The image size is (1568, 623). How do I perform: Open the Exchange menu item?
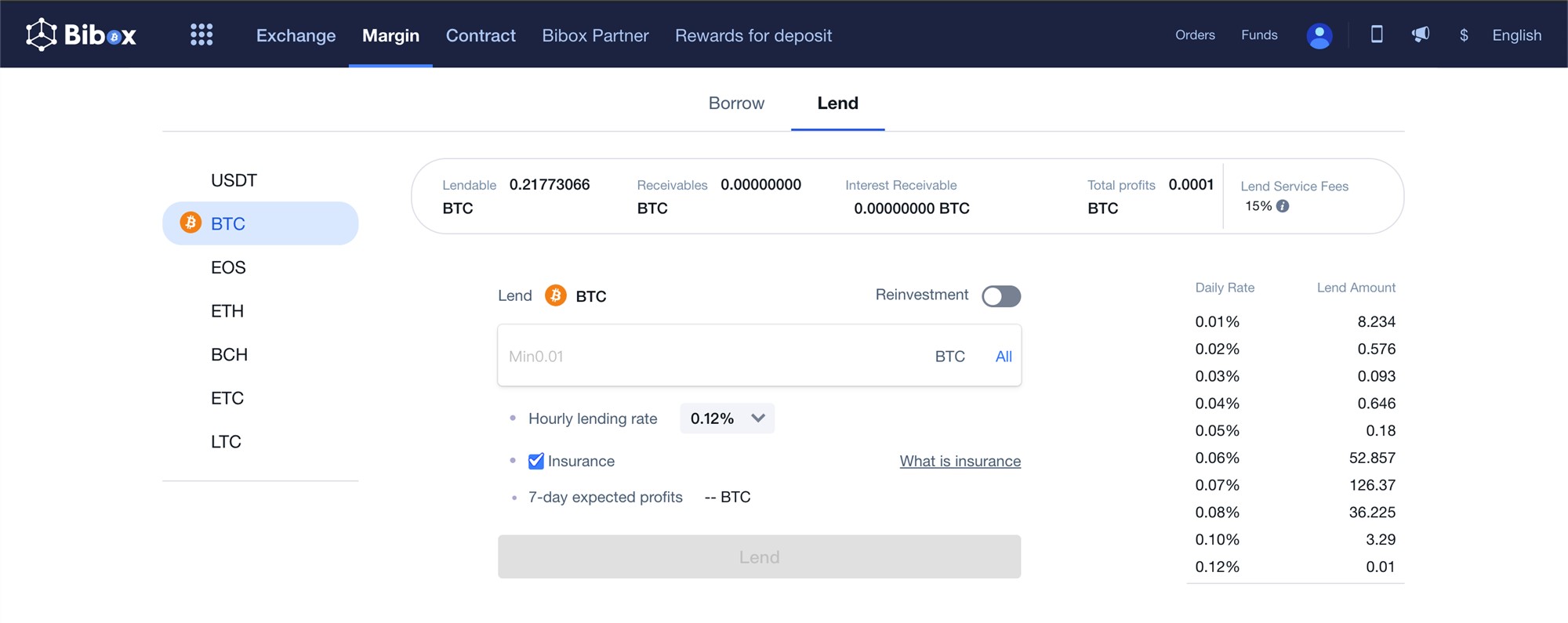296,35
